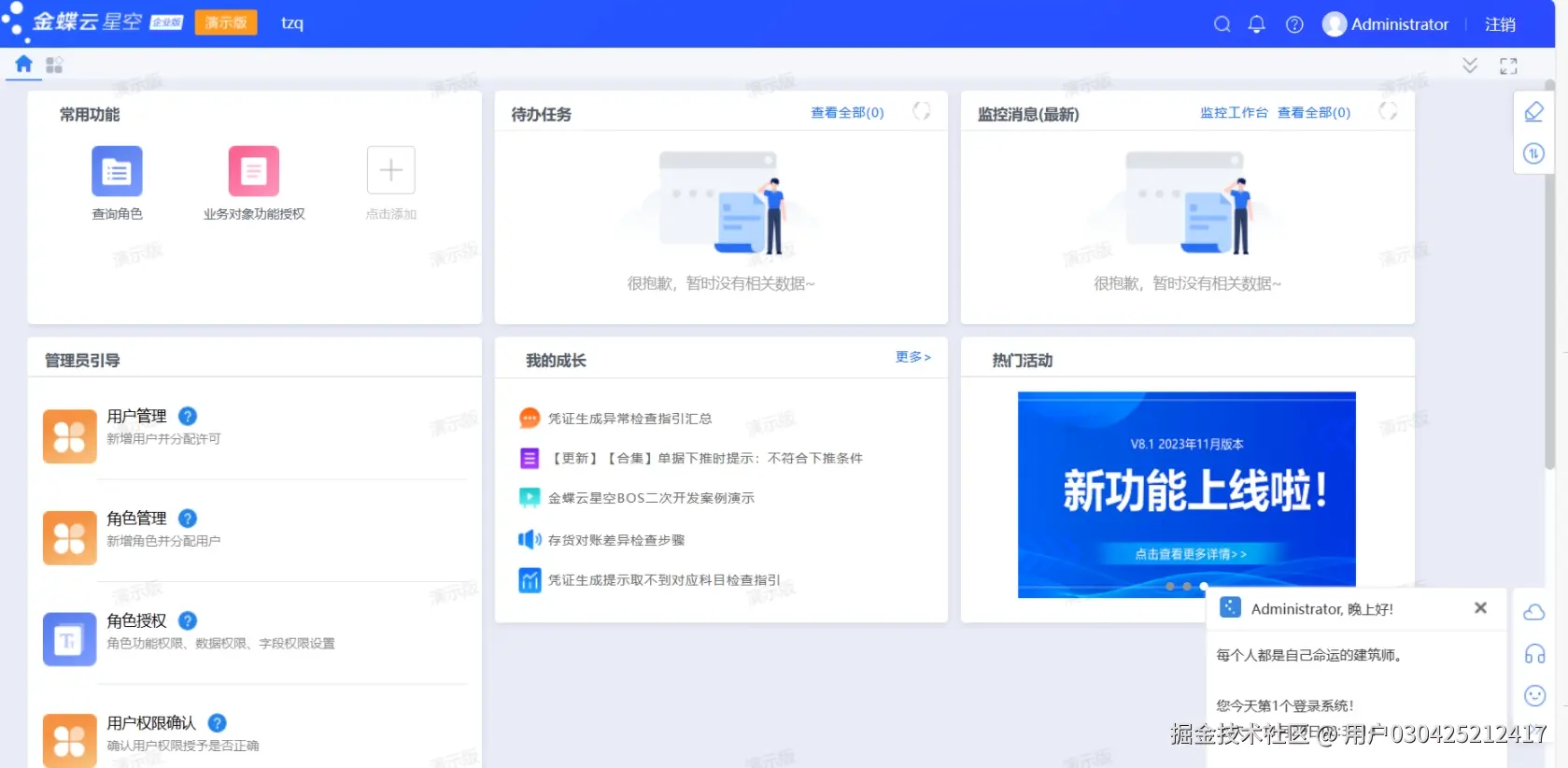1568x768 pixels.
Task: Refresh the 监控消息 panel
Action: [x=1388, y=111]
